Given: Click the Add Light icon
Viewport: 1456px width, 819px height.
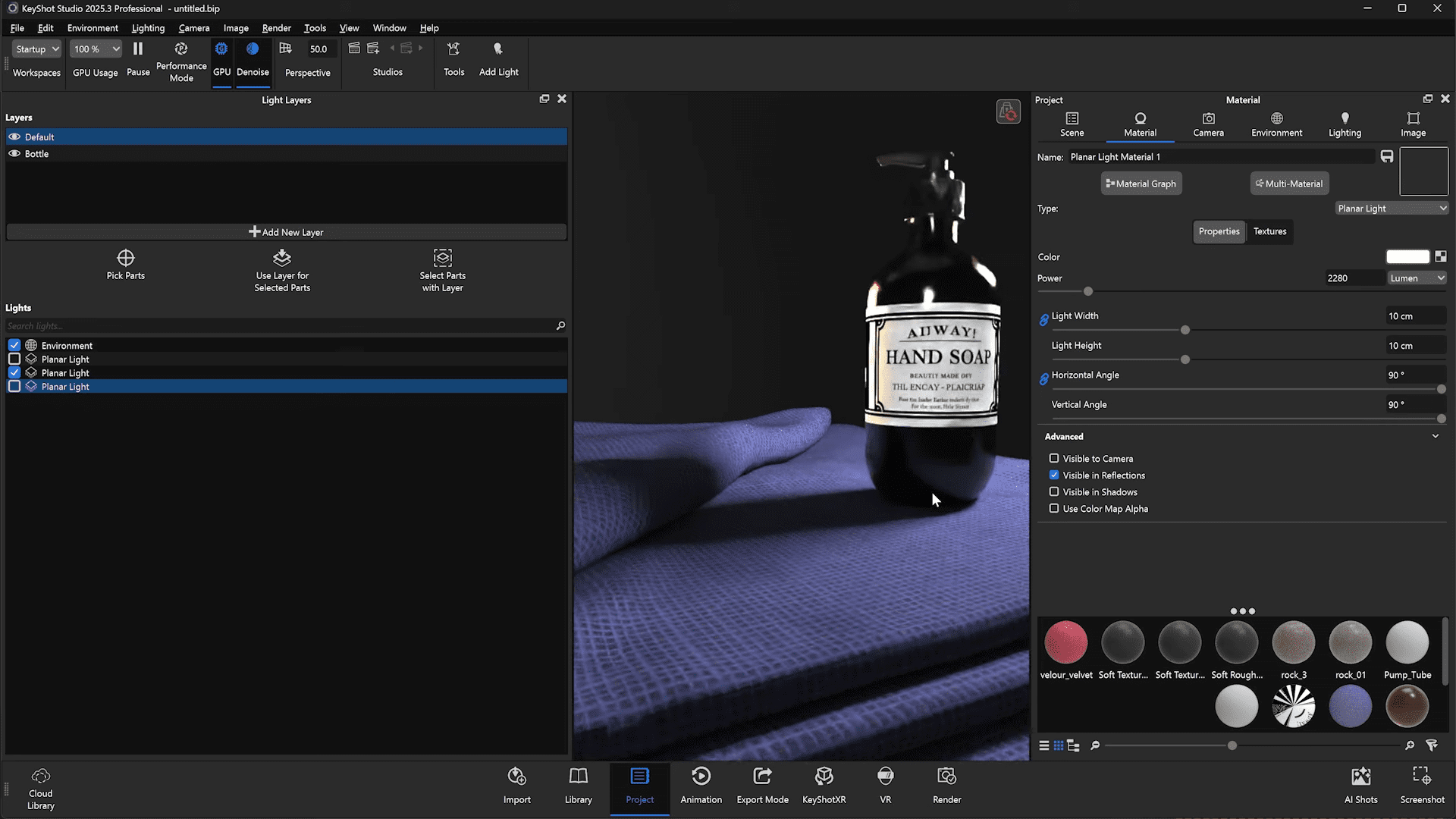Looking at the screenshot, I should pyautogui.click(x=498, y=49).
